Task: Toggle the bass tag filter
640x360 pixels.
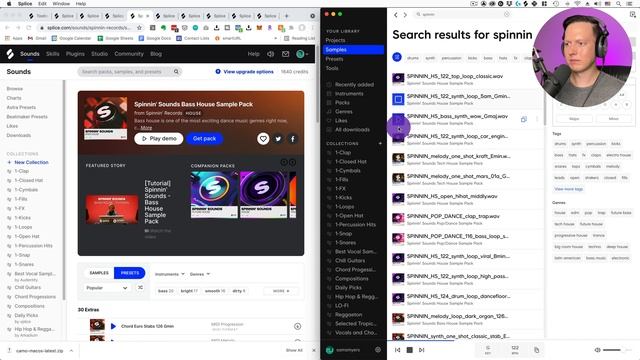Action: click(x=165, y=291)
